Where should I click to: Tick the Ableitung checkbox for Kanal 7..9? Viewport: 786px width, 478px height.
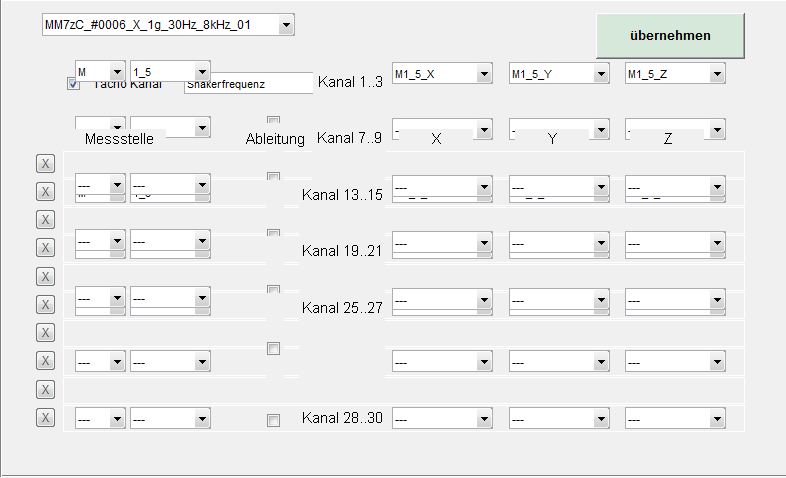(273, 121)
